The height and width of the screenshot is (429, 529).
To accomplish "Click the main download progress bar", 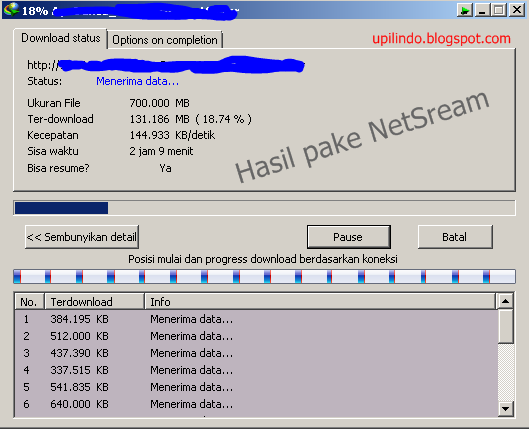I will (264, 208).
